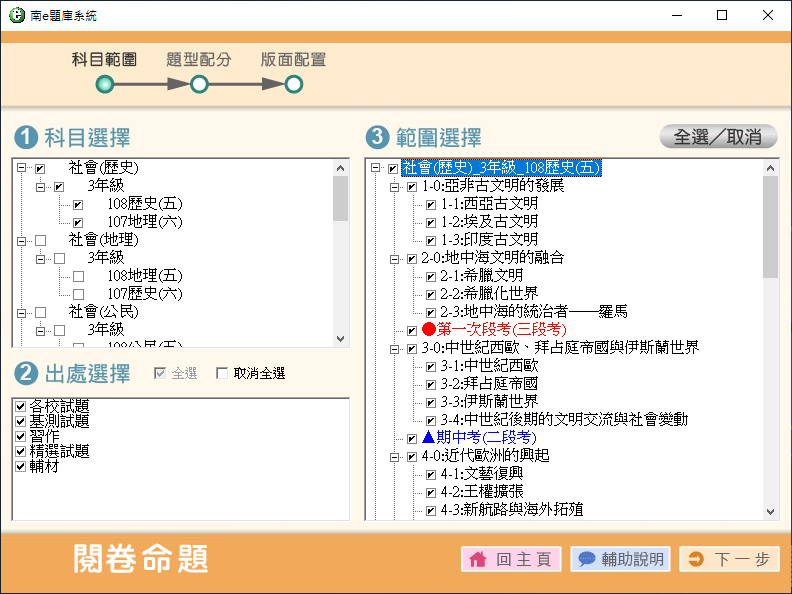Click the range list scrollbar down arrow
The width and height of the screenshot is (792, 594).
pos(770,511)
